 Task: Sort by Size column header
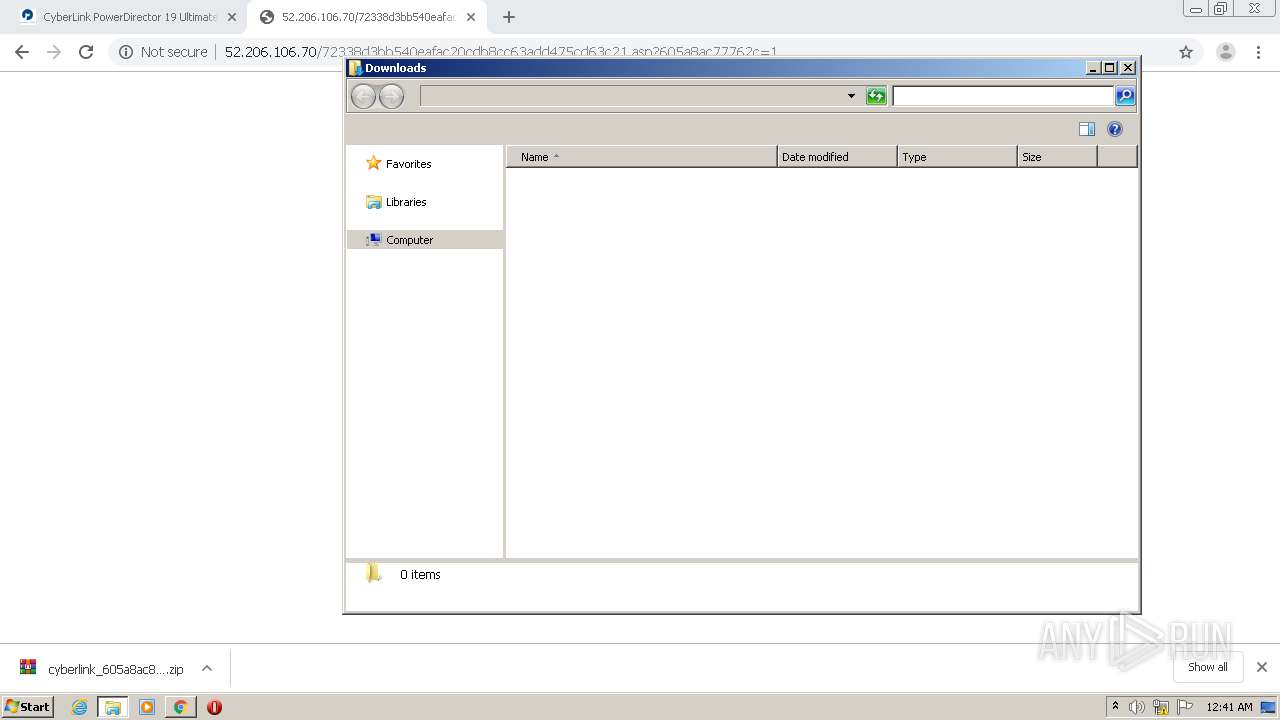[x=1057, y=157]
